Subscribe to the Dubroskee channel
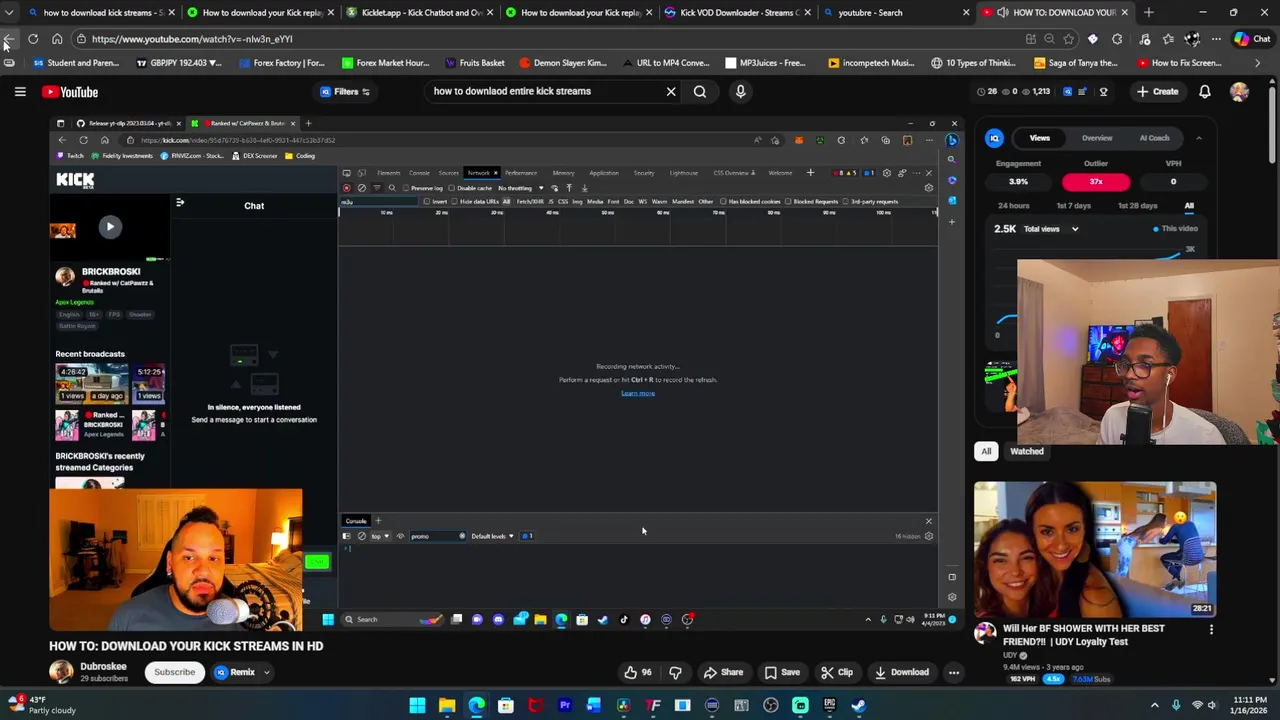Screen dimensions: 1280x720 pos(174,673)
